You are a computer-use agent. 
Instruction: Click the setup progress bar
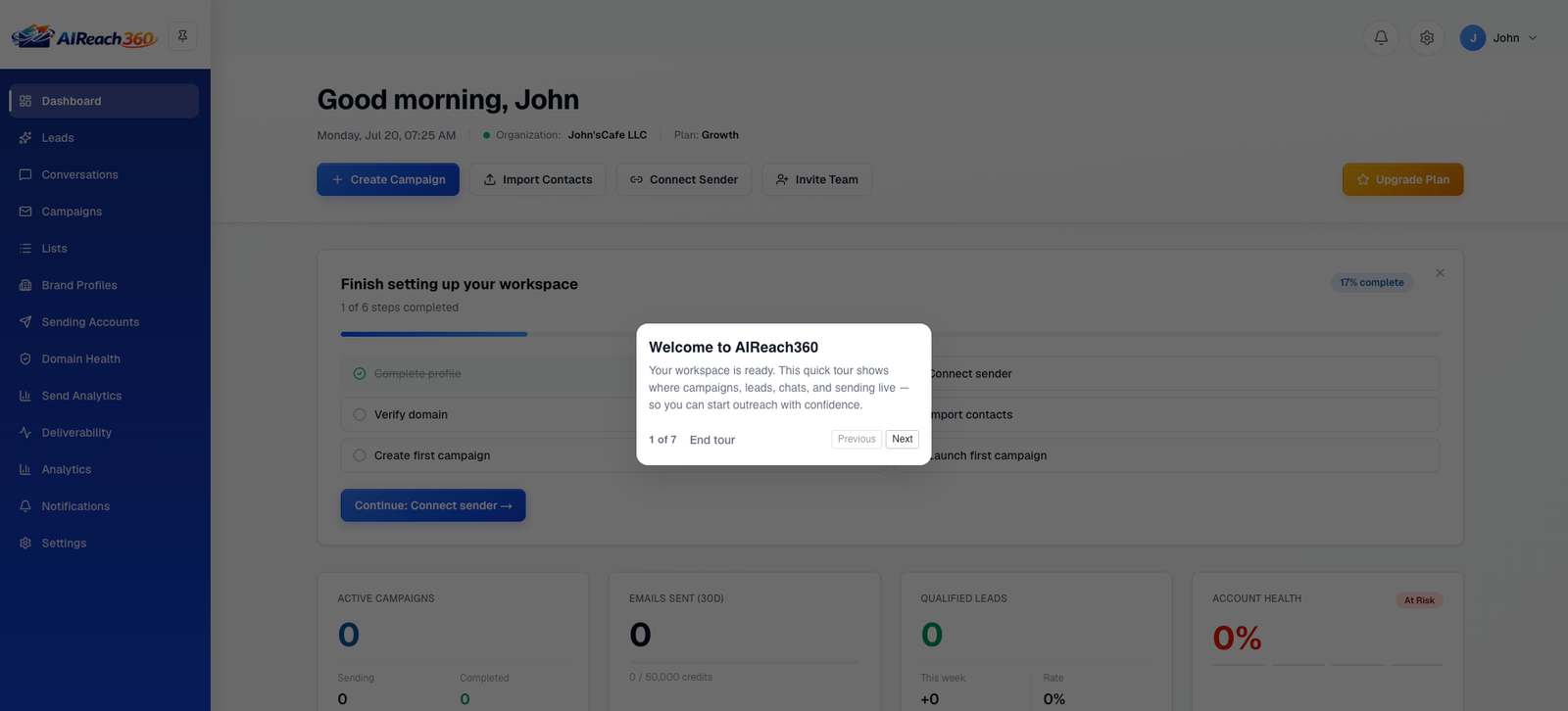point(890,334)
